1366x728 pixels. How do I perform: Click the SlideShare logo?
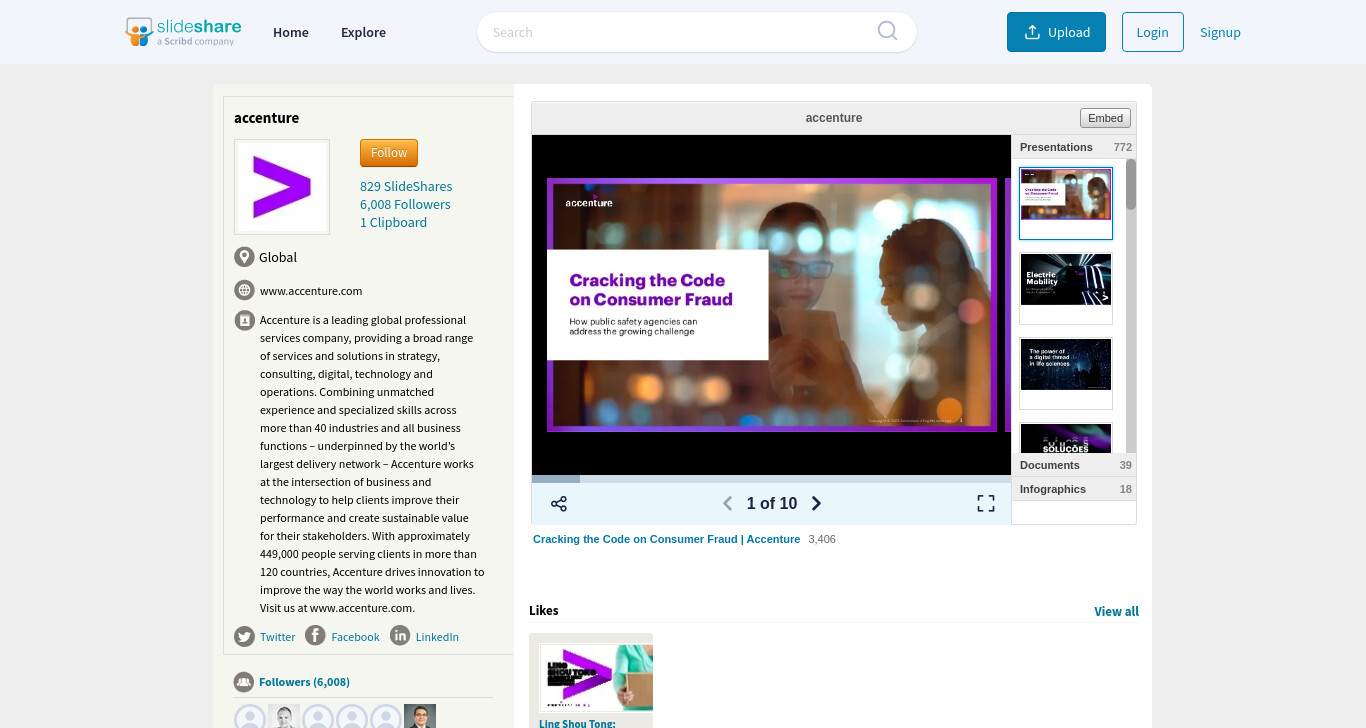tap(183, 32)
